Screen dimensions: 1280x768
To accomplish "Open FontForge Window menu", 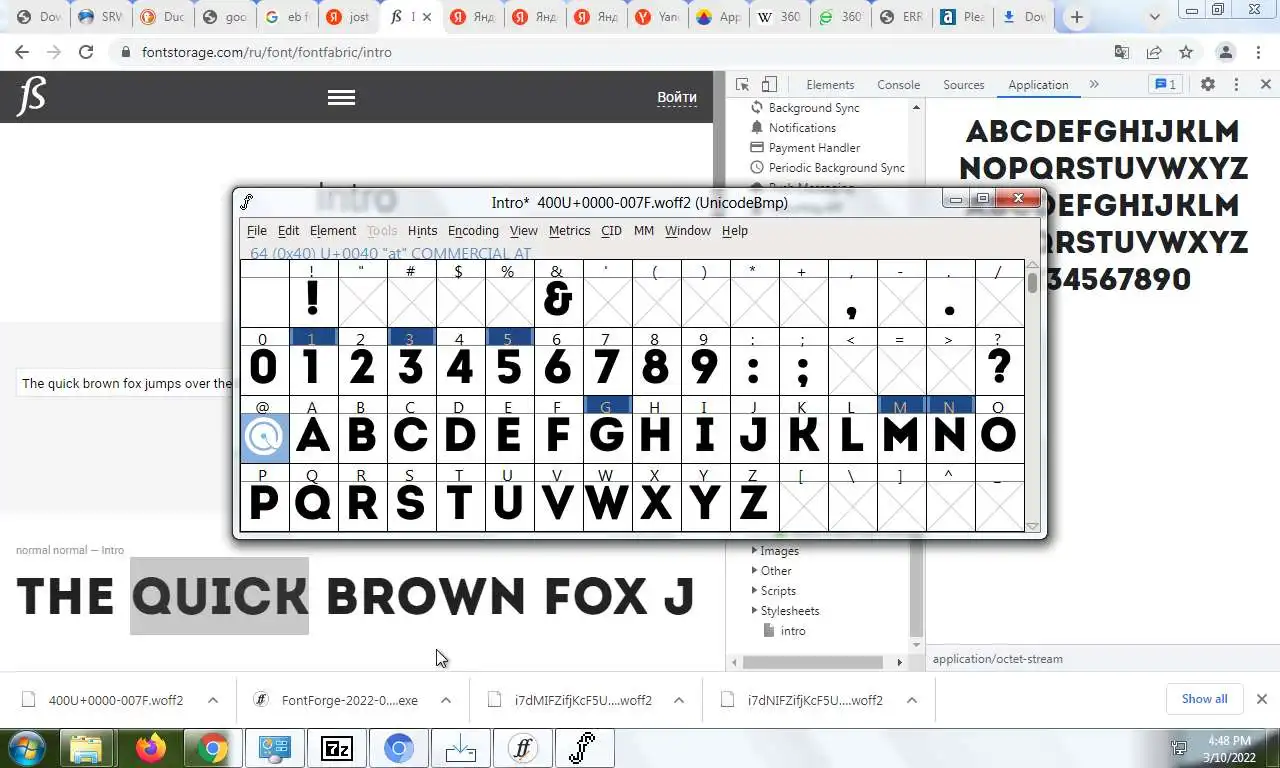I will tap(688, 231).
